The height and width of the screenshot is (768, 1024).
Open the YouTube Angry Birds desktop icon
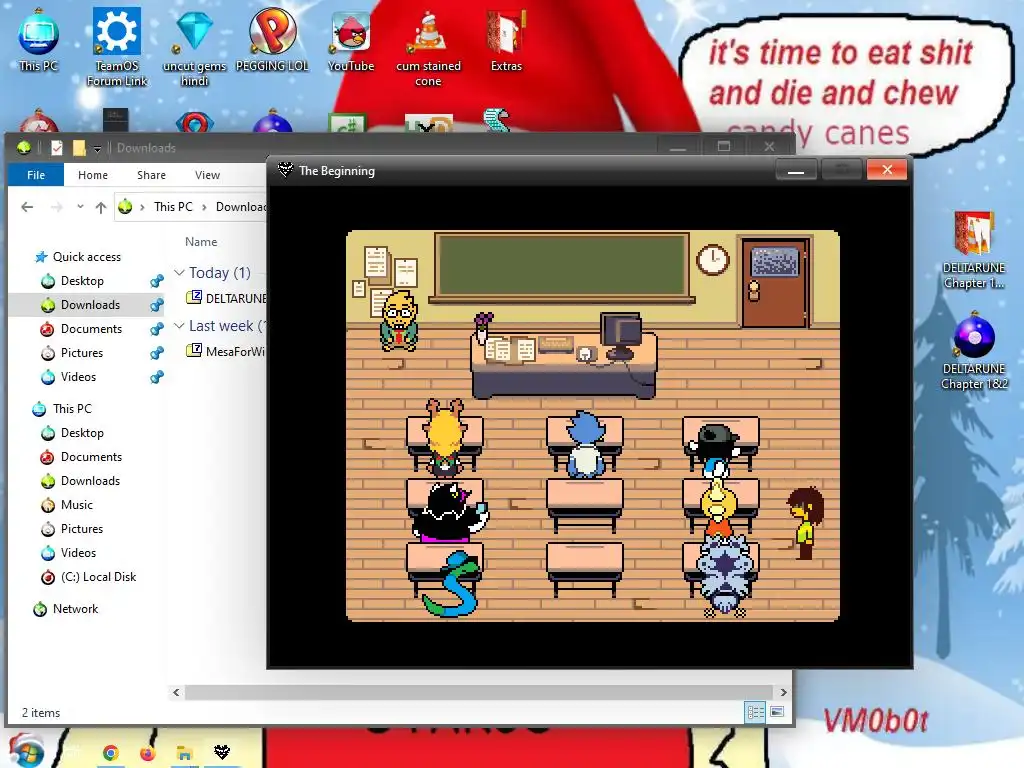tap(351, 40)
